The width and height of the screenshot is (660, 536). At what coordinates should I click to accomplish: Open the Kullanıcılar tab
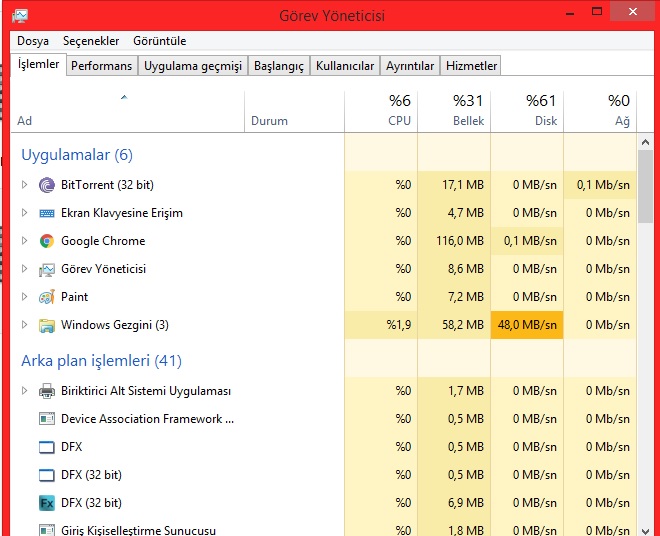(345, 66)
